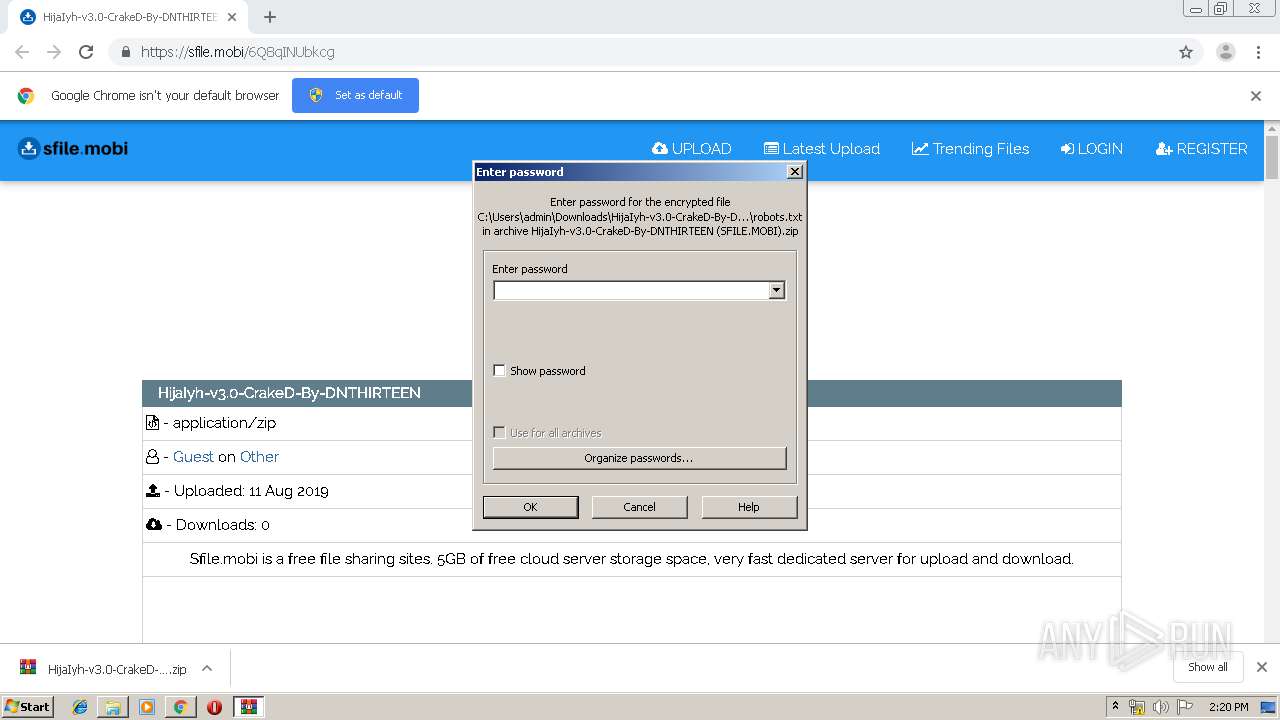Reload the sfile.mobi page
The width and height of the screenshot is (1280, 720).
click(x=86, y=52)
